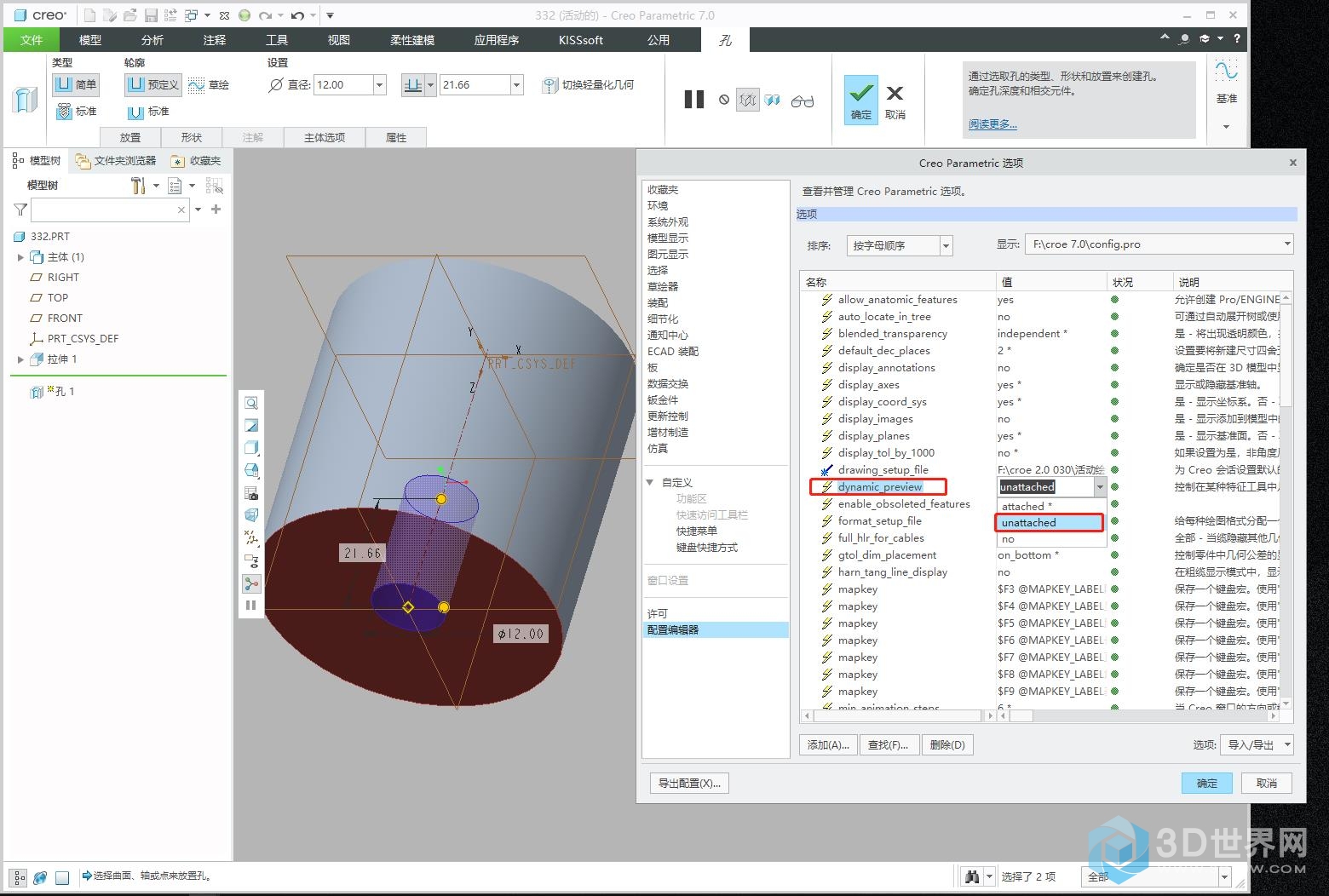The image size is (1329, 896).
Task: Click the find binoculars icon in status bar
Action: (x=972, y=876)
